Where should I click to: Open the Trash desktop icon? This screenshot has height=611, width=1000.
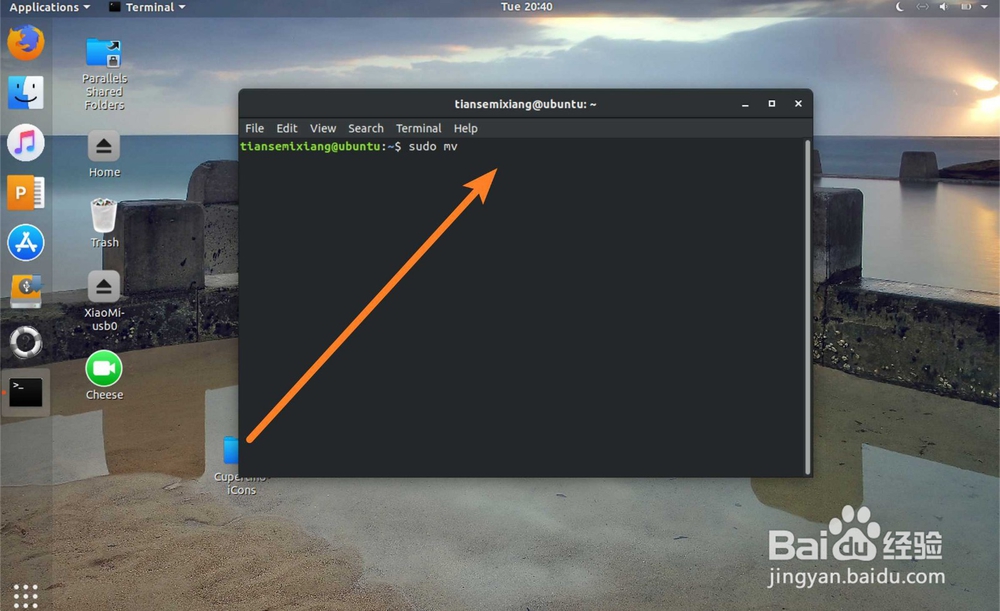pyautogui.click(x=104, y=223)
